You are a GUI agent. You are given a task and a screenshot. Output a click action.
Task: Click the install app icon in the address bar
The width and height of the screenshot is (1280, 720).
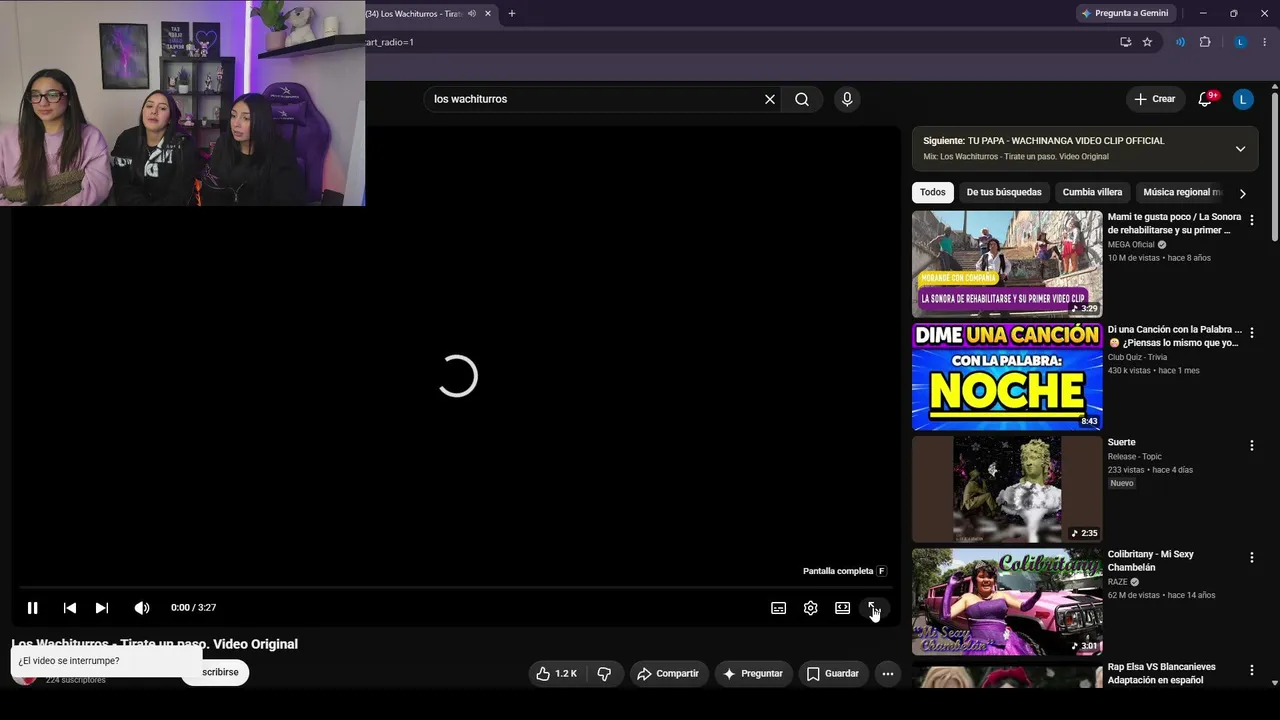point(1125,42)
